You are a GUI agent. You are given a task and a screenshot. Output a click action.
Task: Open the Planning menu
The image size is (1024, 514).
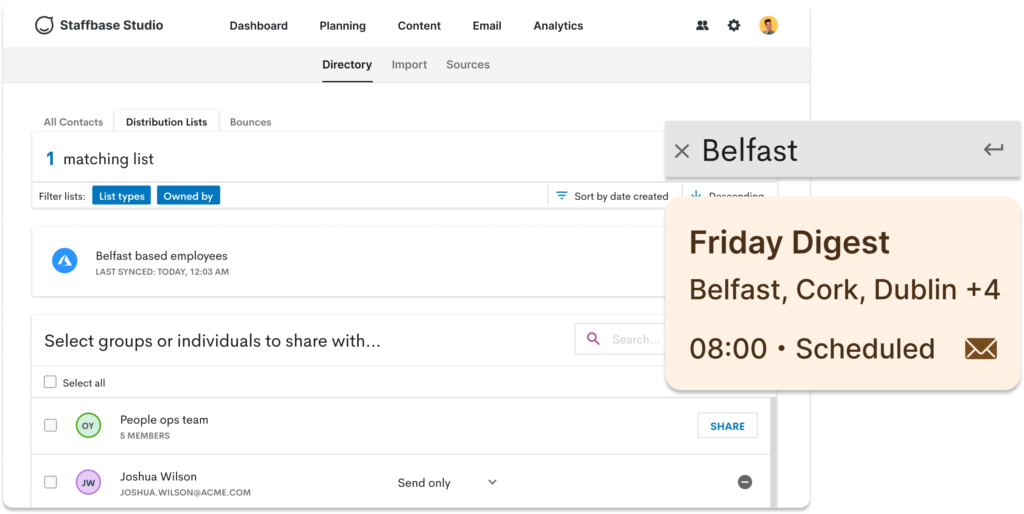click(342, 26)
